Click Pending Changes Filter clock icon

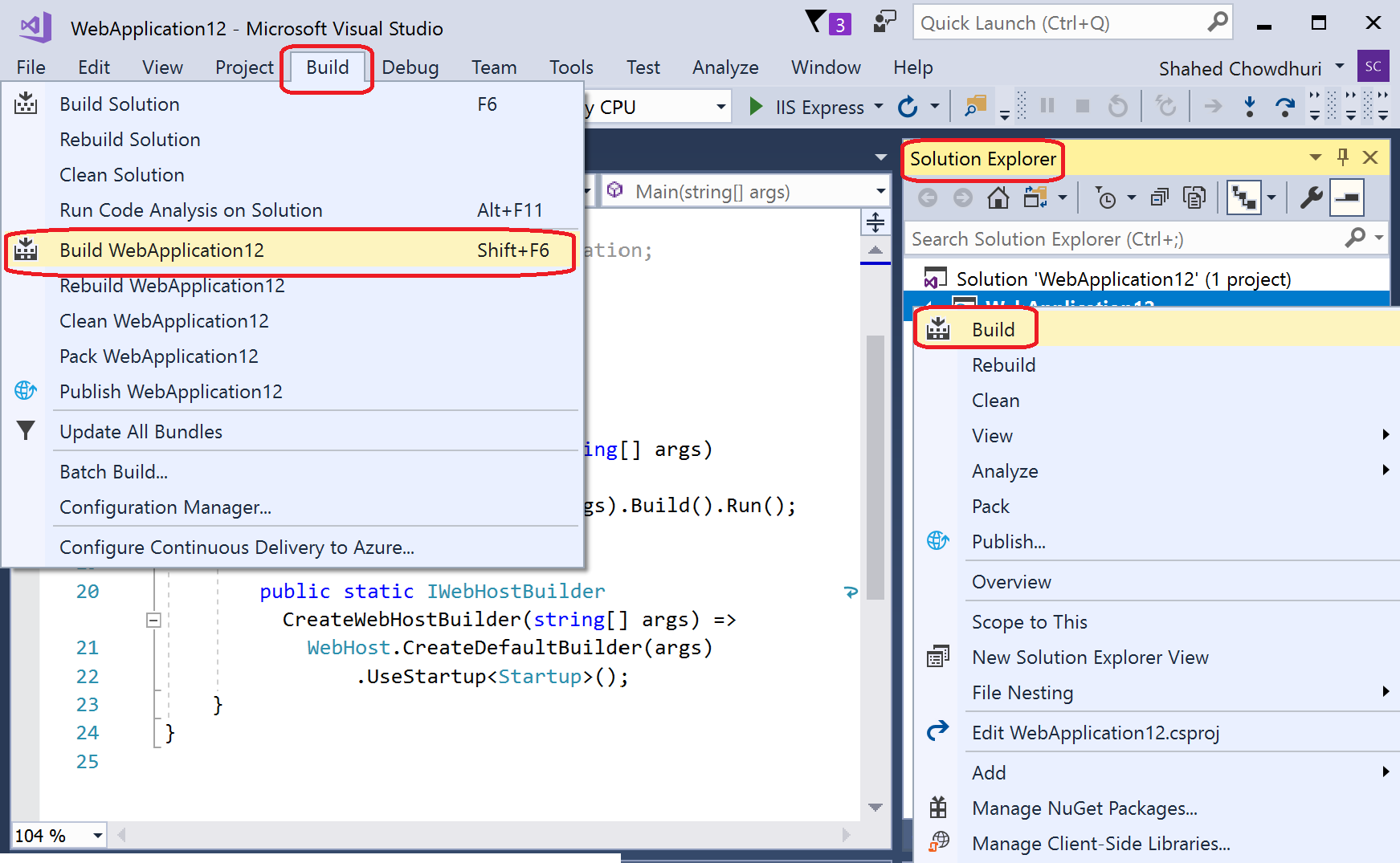click(1106, 197)
